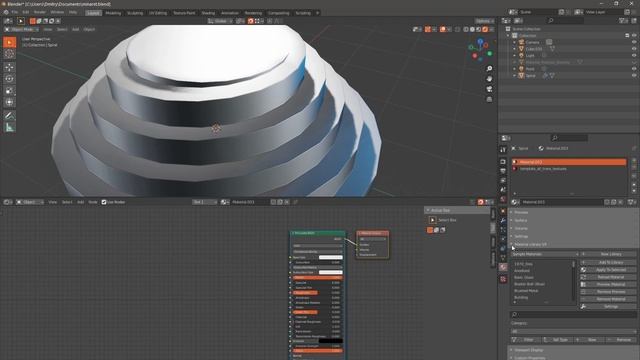Open the Tool properties tab icon
Image resolution: width=640 pixels, height=360 pixels.
pyautogui.click(x=503, y=150)
